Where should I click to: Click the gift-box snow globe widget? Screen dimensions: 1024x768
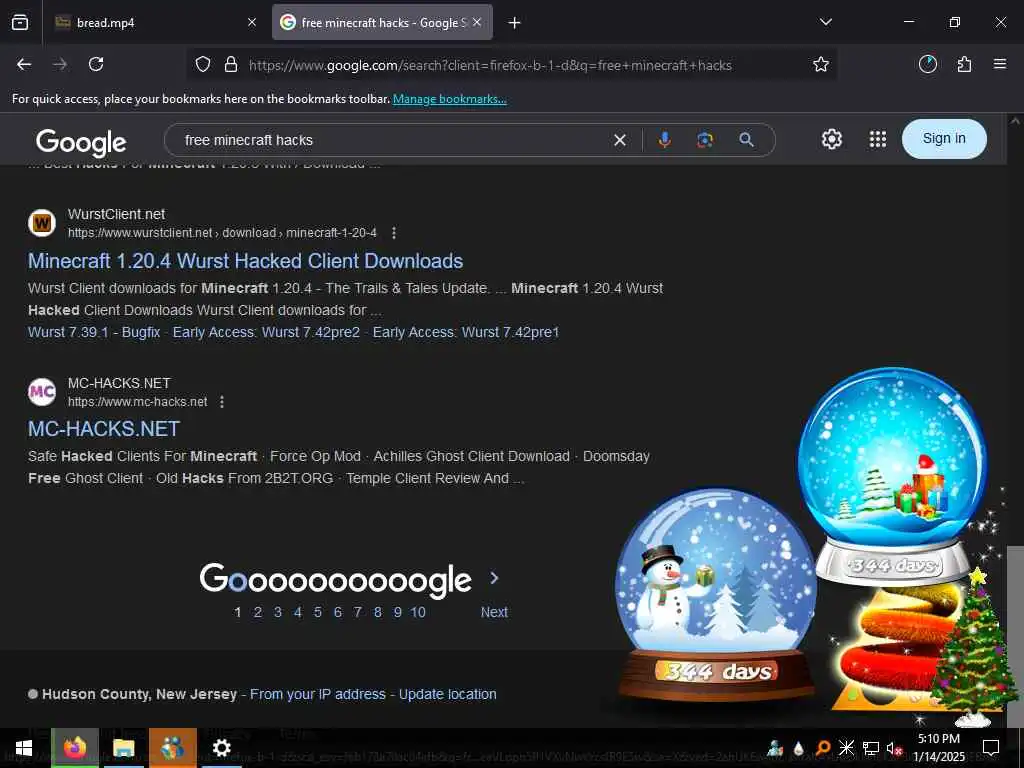point(892,477)
